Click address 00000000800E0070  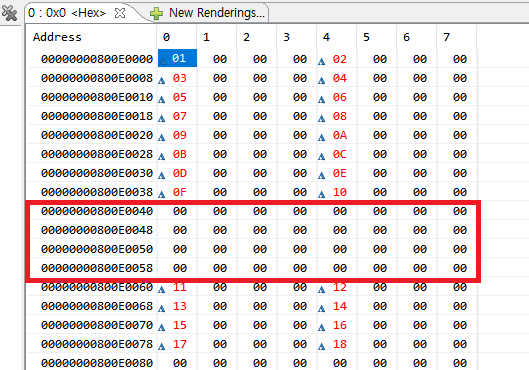(x=97, y=325)
